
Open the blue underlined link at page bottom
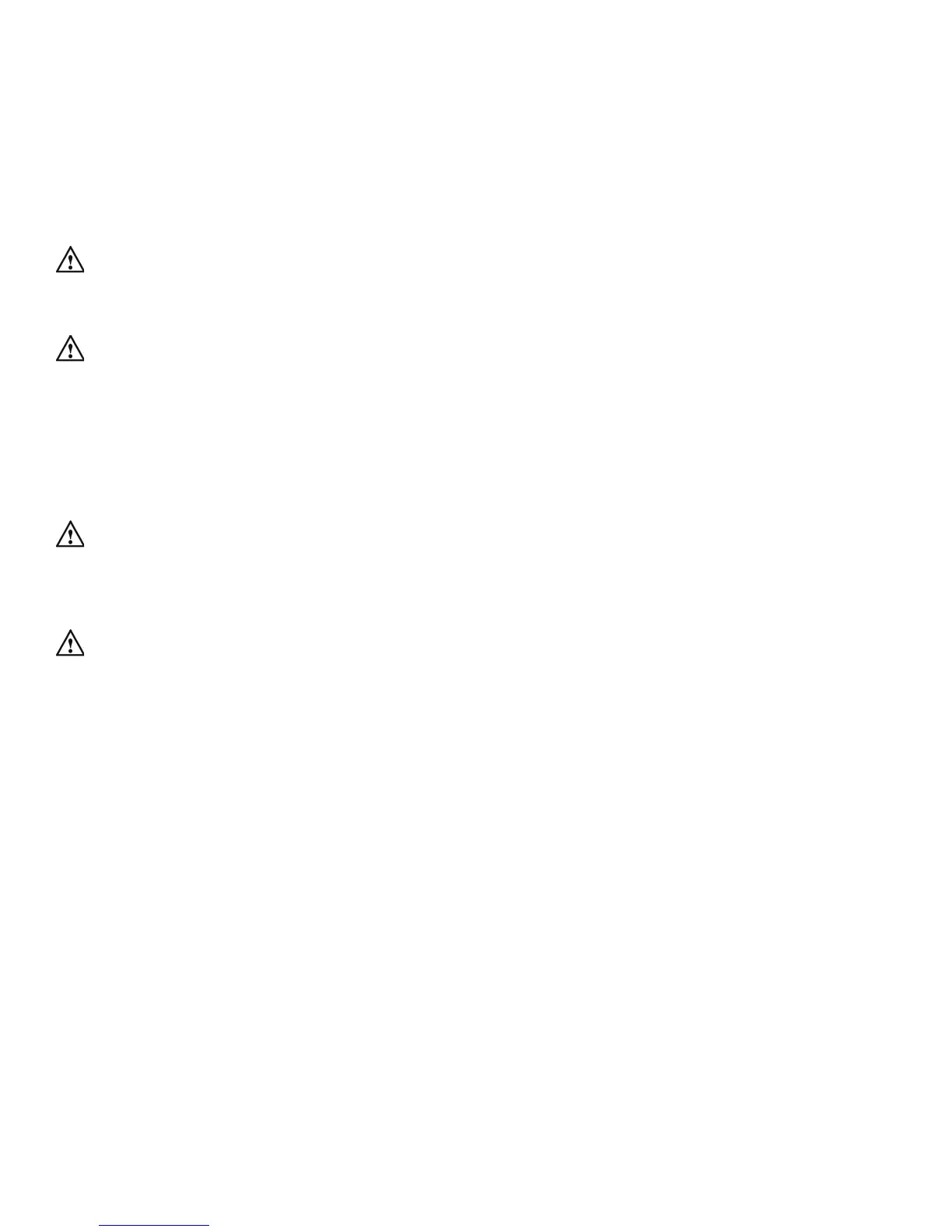tap(154, 1225)
